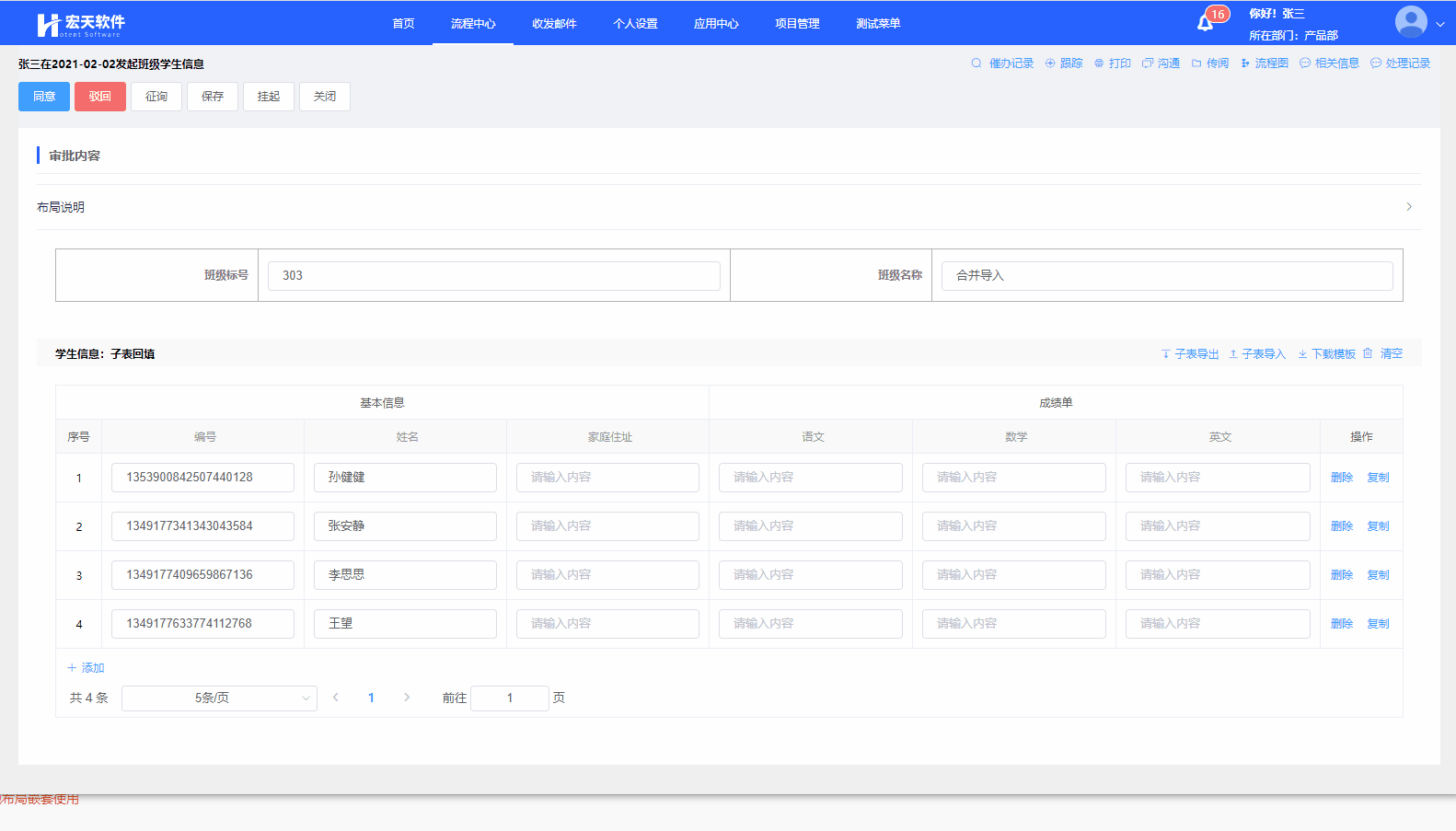The height and width of the screenshot is (831, 1456).
Task: Click the 跟踪 tracking icon
Action: 1050,63
